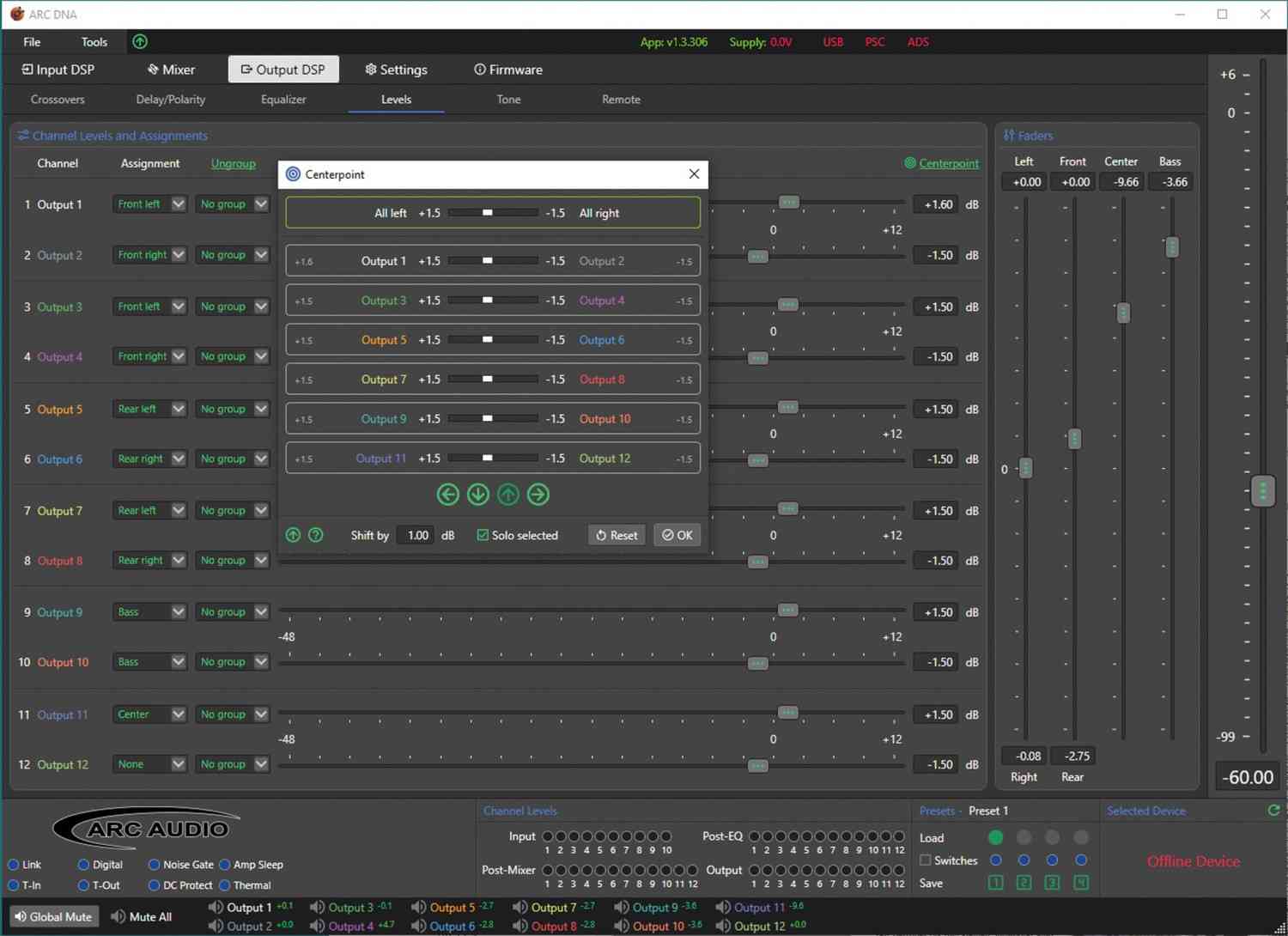
Task: Open Output 9 Bass assignment dropdown
Action: (149, 611)
